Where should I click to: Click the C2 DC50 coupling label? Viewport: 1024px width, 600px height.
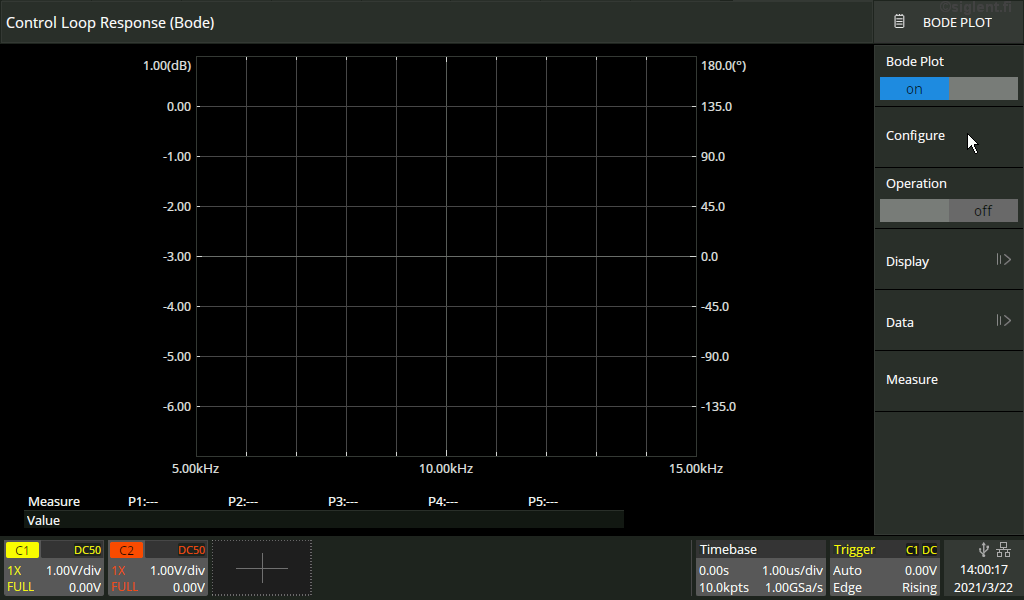pyautogui.click(x=191, y=550)
